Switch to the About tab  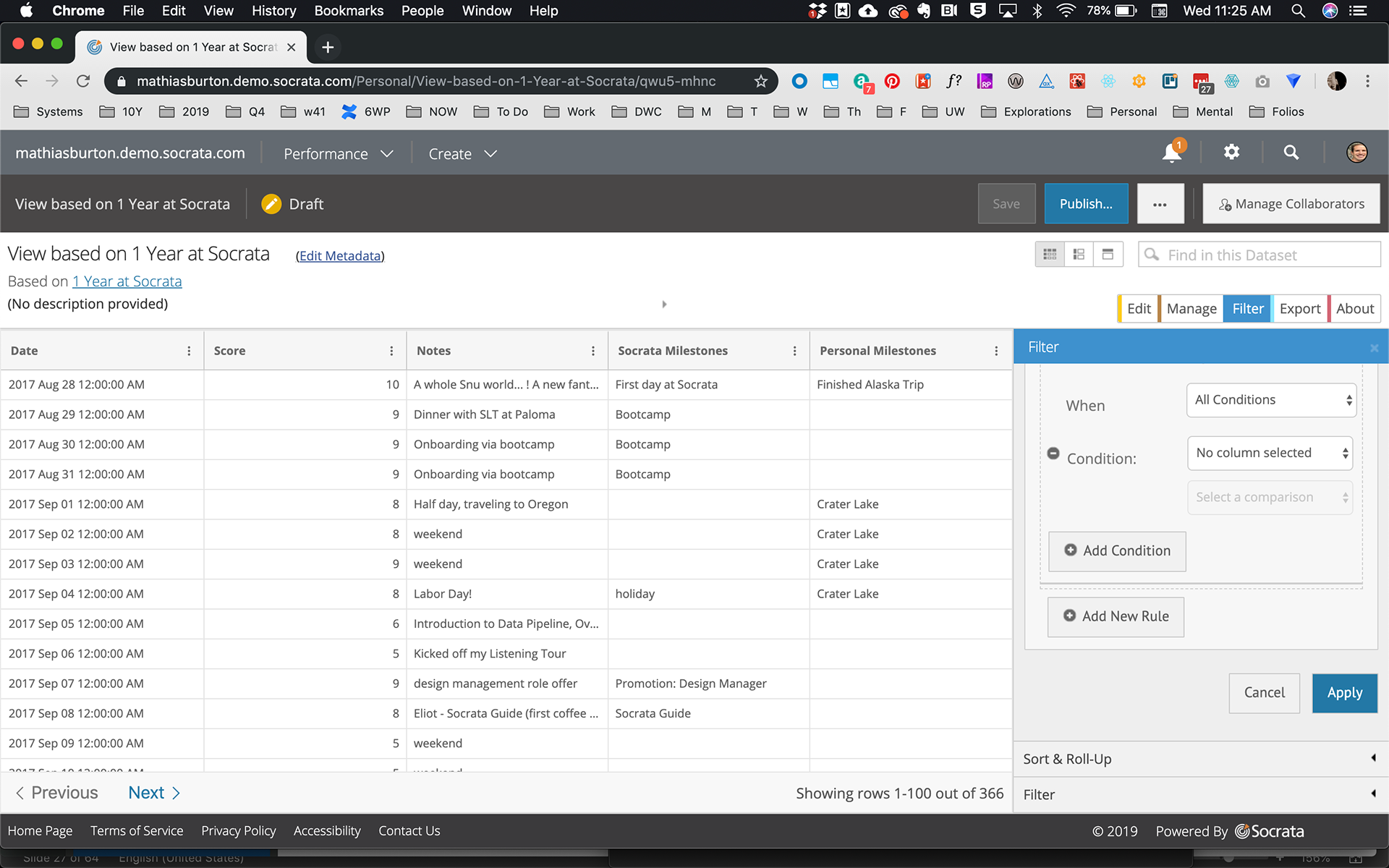point(1354,309)
